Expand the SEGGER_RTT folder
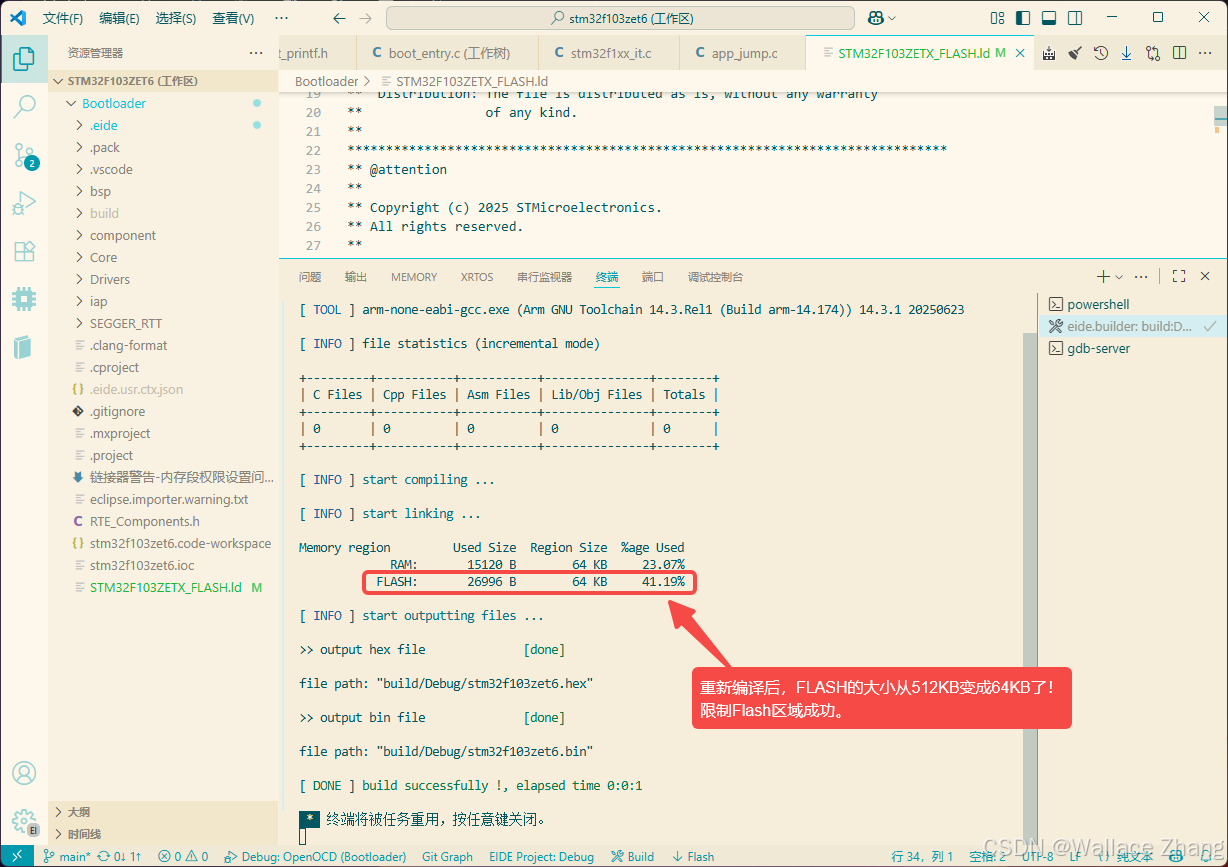The image size is (1228, 867). click(x=163, y=323)
